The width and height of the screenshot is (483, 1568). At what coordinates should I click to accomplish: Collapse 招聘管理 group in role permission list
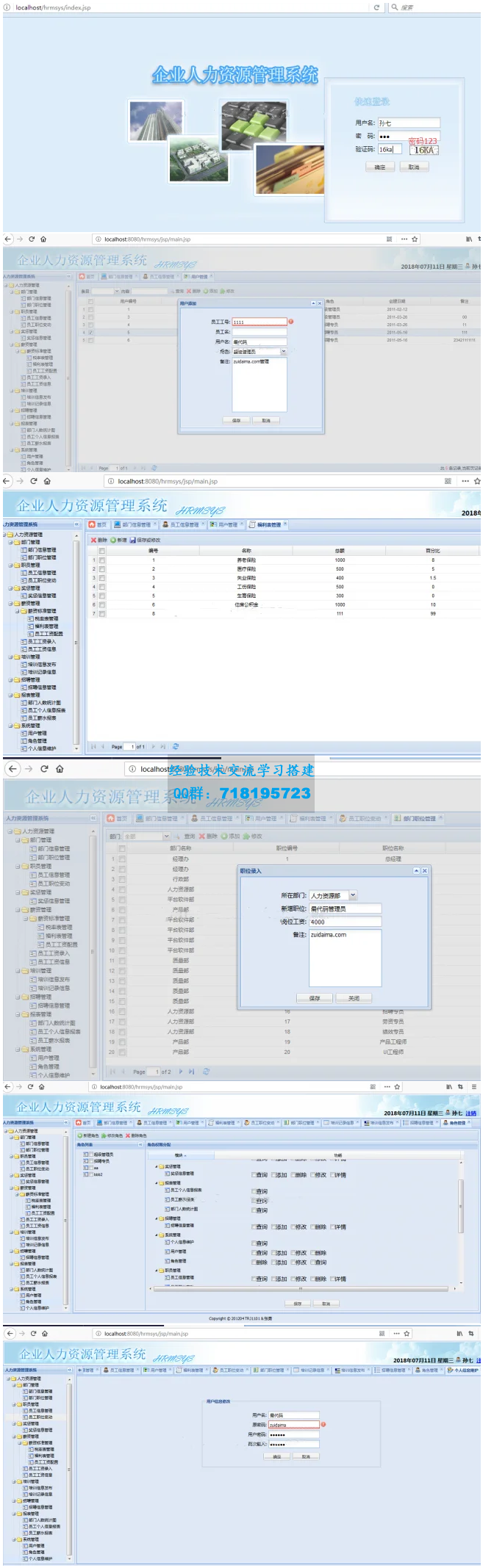157,1218
